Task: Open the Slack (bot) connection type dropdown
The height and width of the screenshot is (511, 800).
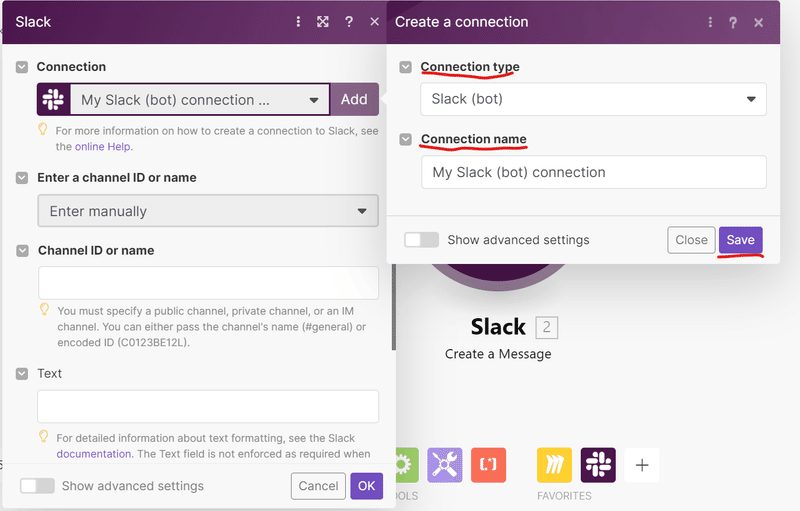Action: (x=593, y=99)
